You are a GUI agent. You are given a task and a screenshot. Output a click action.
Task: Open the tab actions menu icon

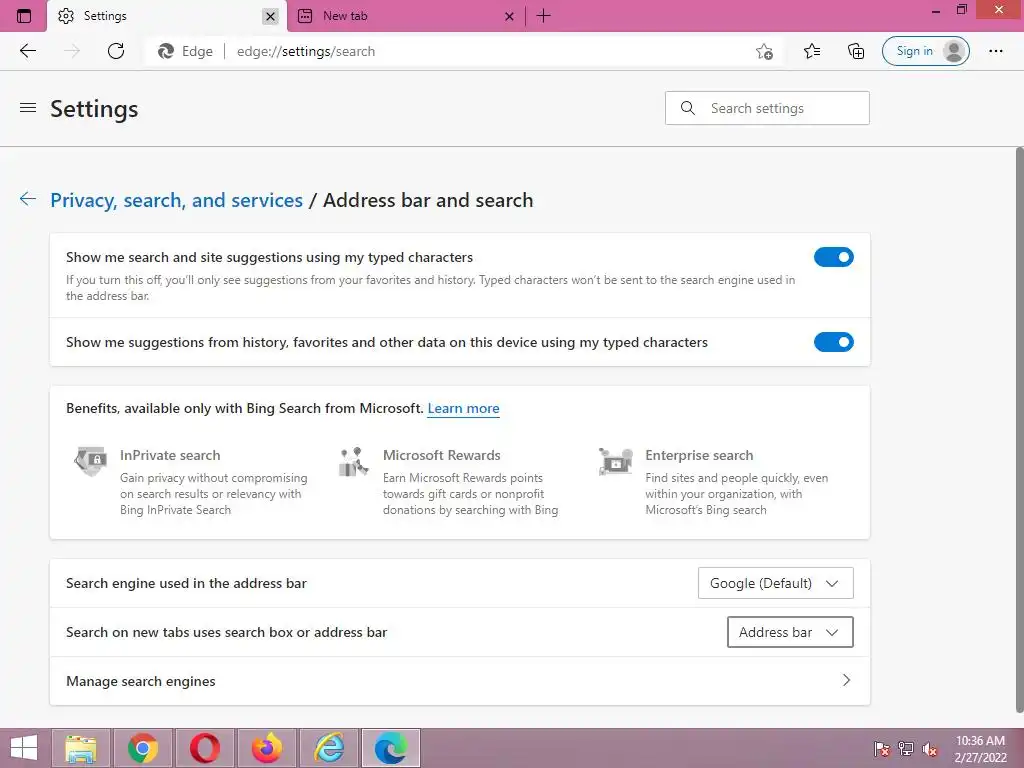(x=24, y=16)
